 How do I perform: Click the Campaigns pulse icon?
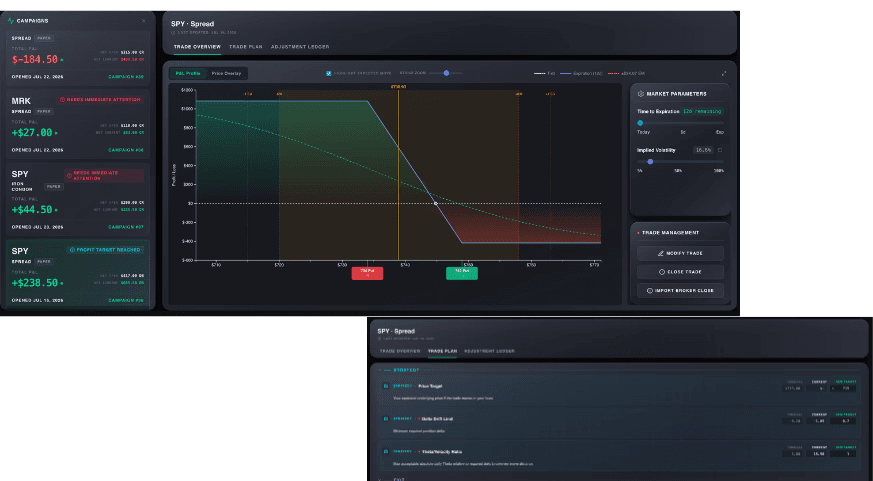11,21
